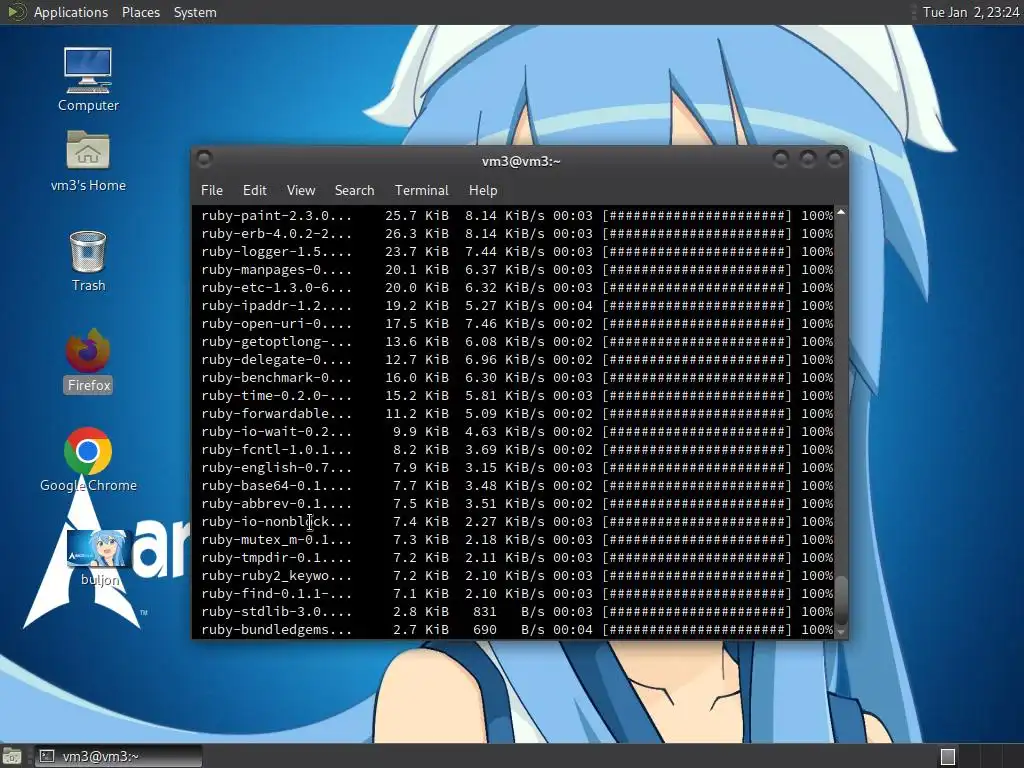Open the Places menu in the top panel
Screen dimensions: 1024x768
tap(140, 12)
